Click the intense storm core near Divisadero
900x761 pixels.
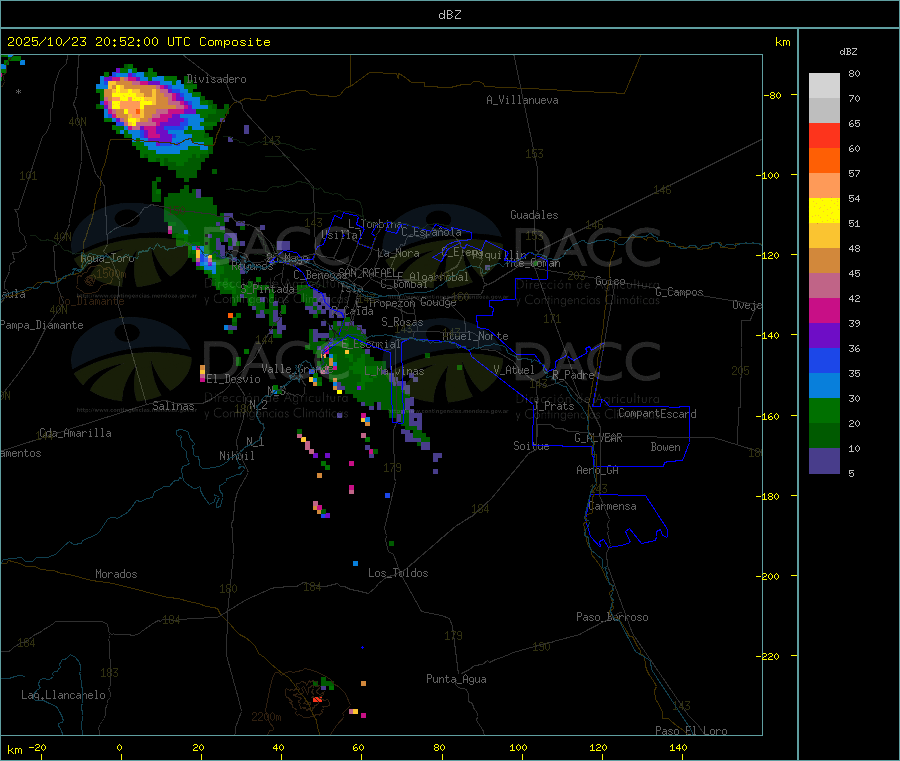(x=133, y=102)
